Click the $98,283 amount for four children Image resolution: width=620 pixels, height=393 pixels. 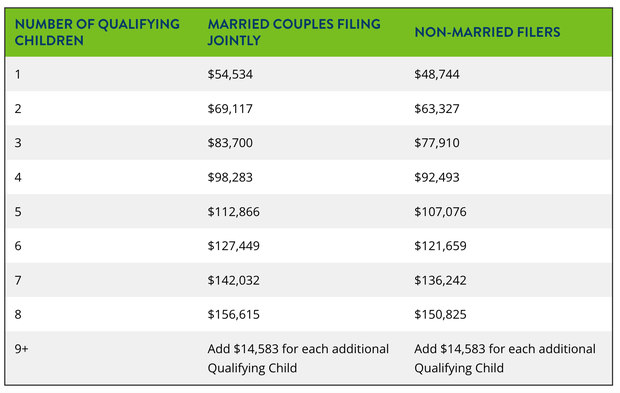pos(230,177)
